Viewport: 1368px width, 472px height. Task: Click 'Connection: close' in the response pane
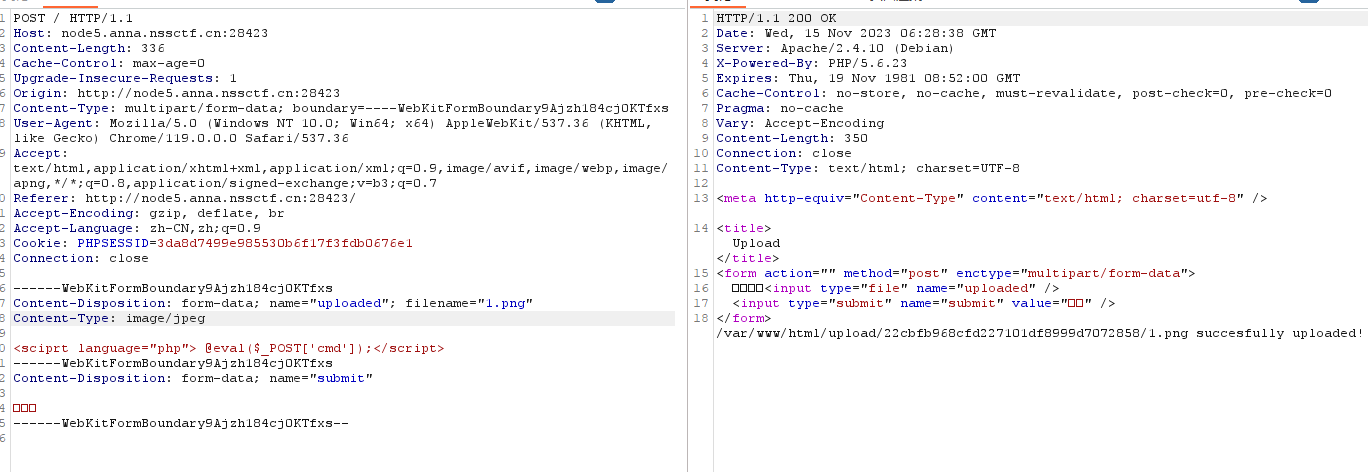tap(784, 153)
